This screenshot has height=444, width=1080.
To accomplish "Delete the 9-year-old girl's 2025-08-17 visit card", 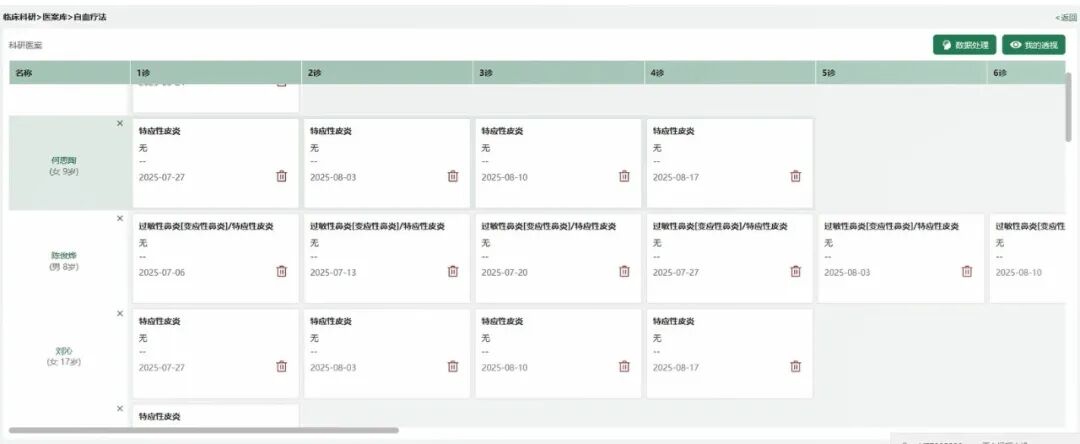I will [796, 176].
